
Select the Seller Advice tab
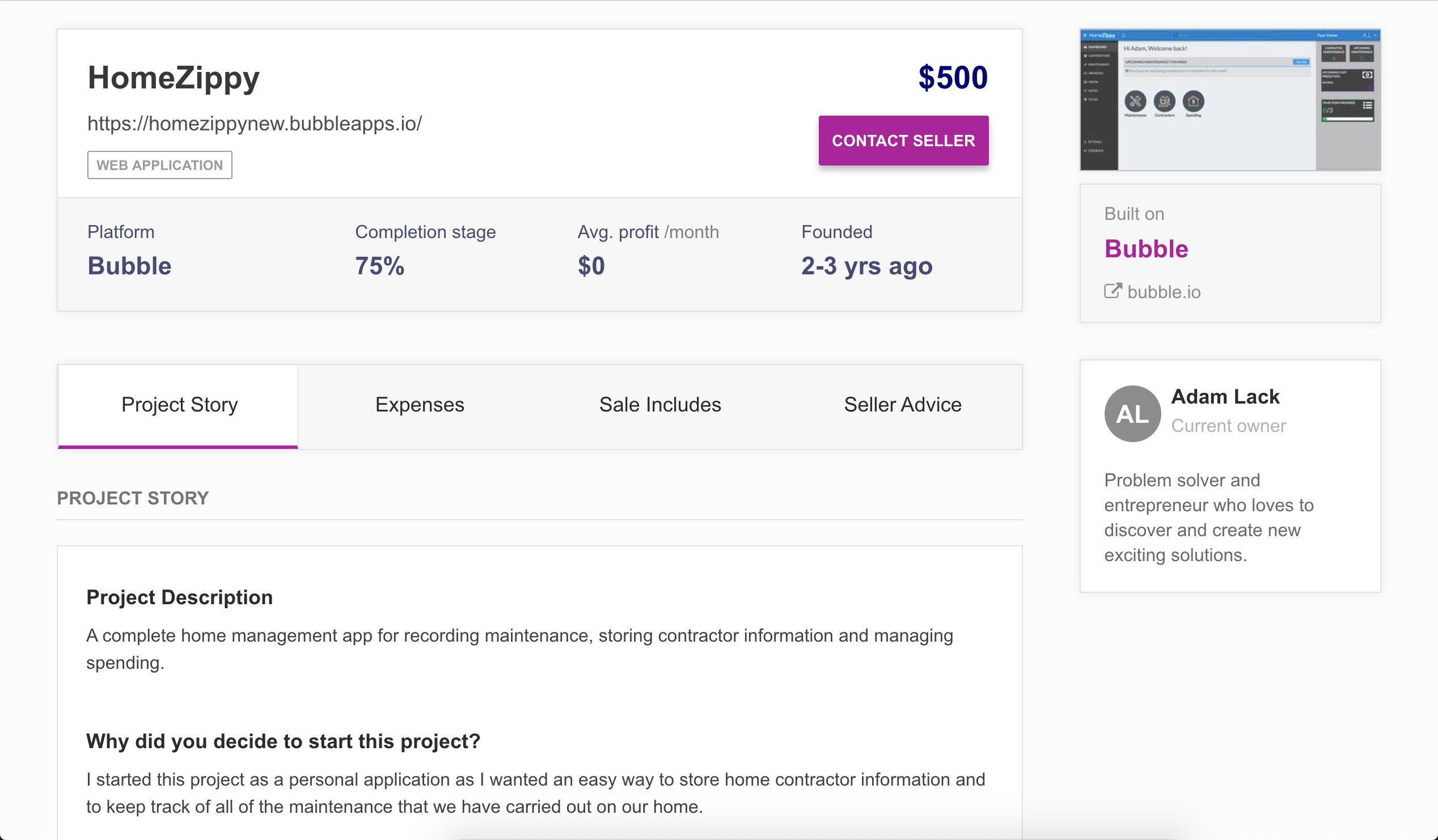(x=902, y=405)
